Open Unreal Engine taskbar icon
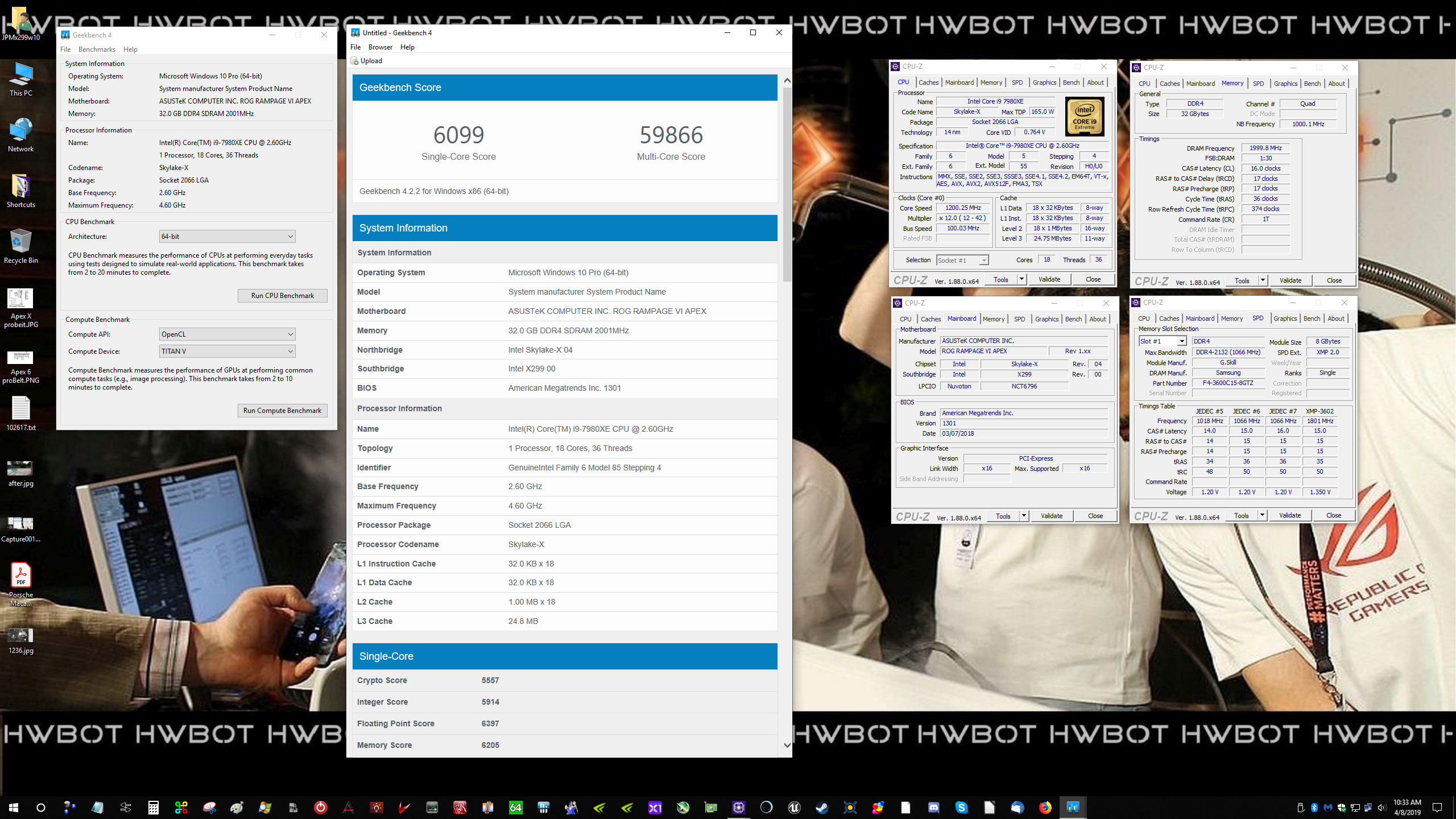Screen dimensions: 1456x819 (x=794, y=807)
